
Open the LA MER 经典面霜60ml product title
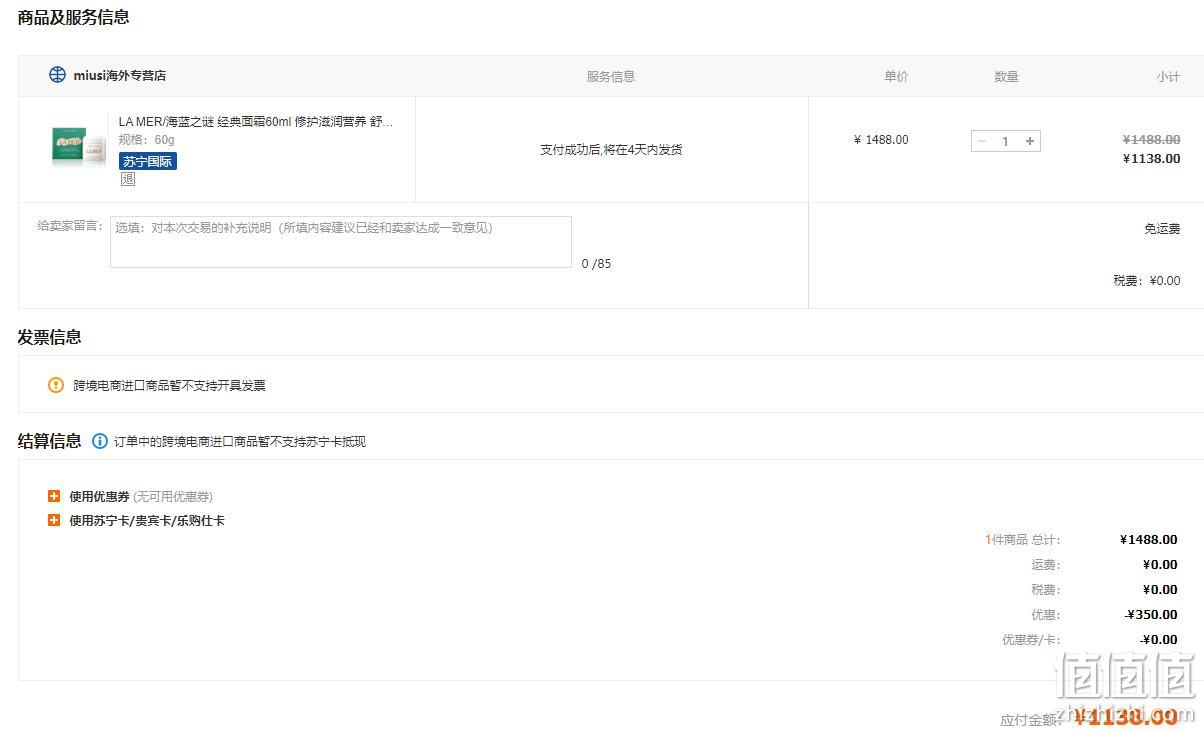[256, 122]
